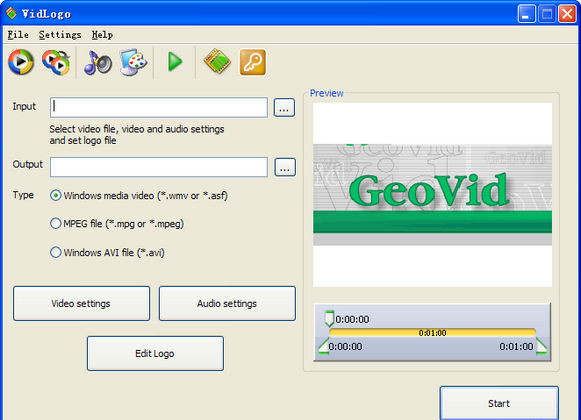Click the open video file toolbar icon

[21, 62]
